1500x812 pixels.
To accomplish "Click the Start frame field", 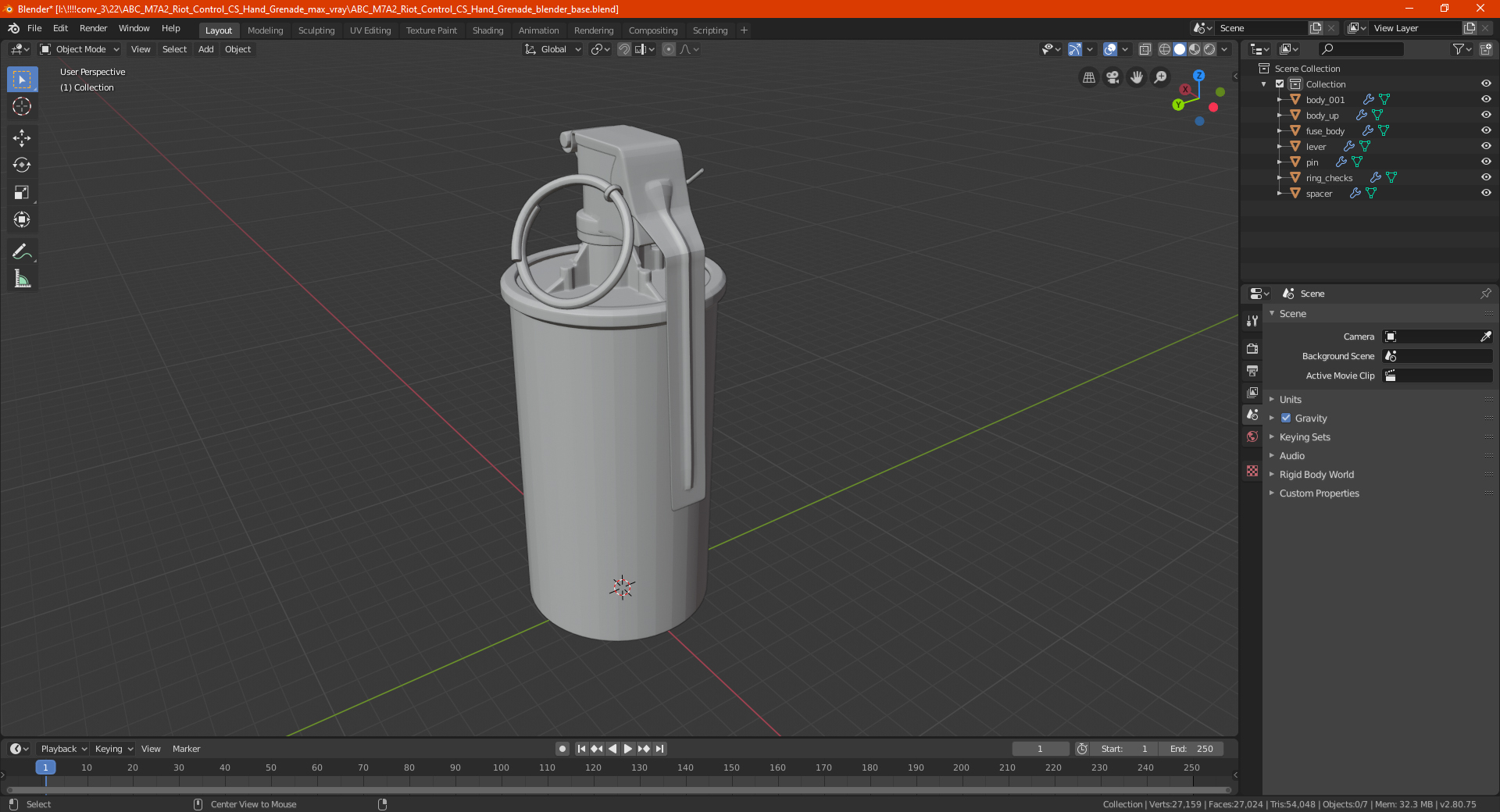I will (1124, 749).
